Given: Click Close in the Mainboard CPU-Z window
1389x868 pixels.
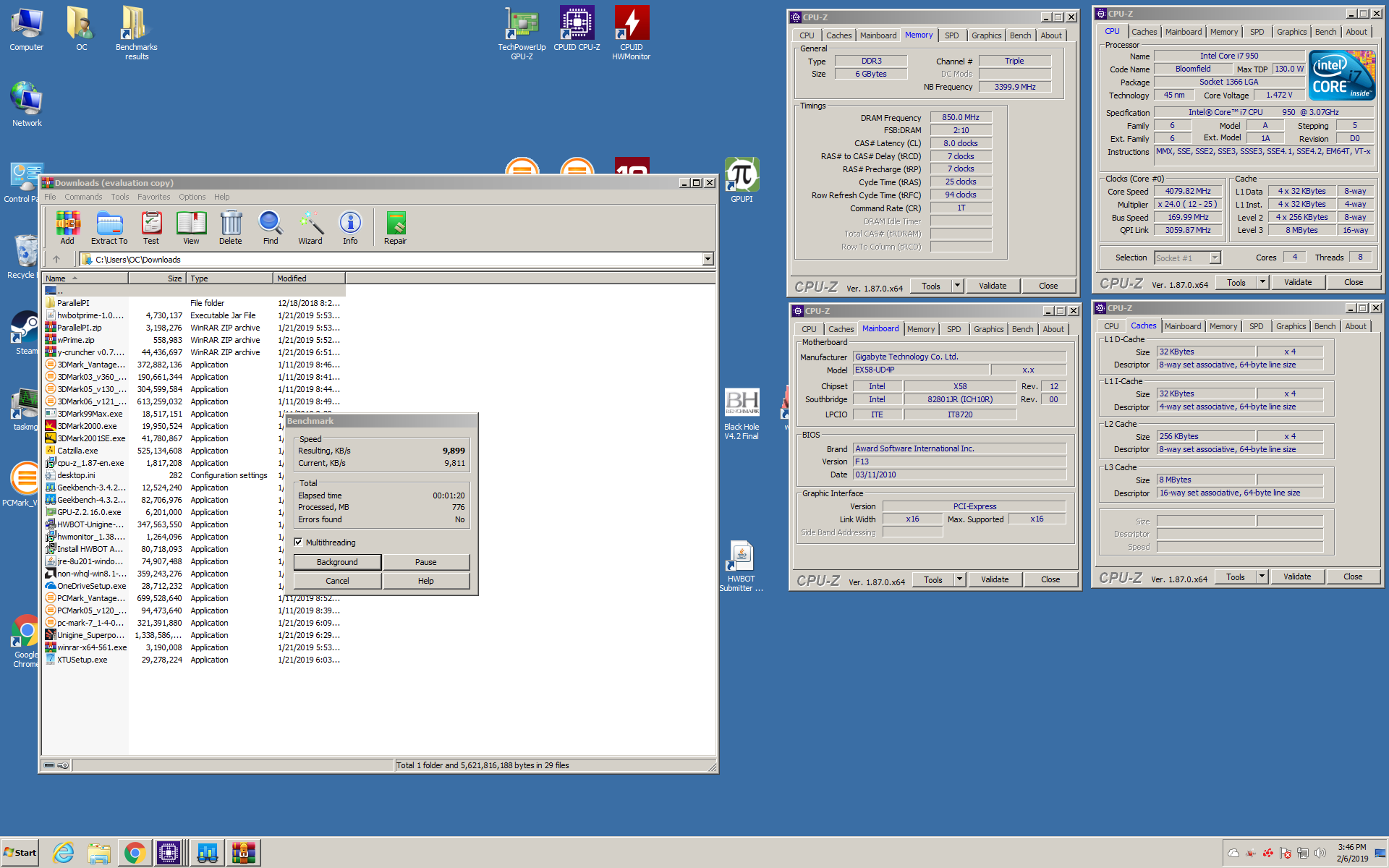Looking at the screenshot, I should point(1050,579).
